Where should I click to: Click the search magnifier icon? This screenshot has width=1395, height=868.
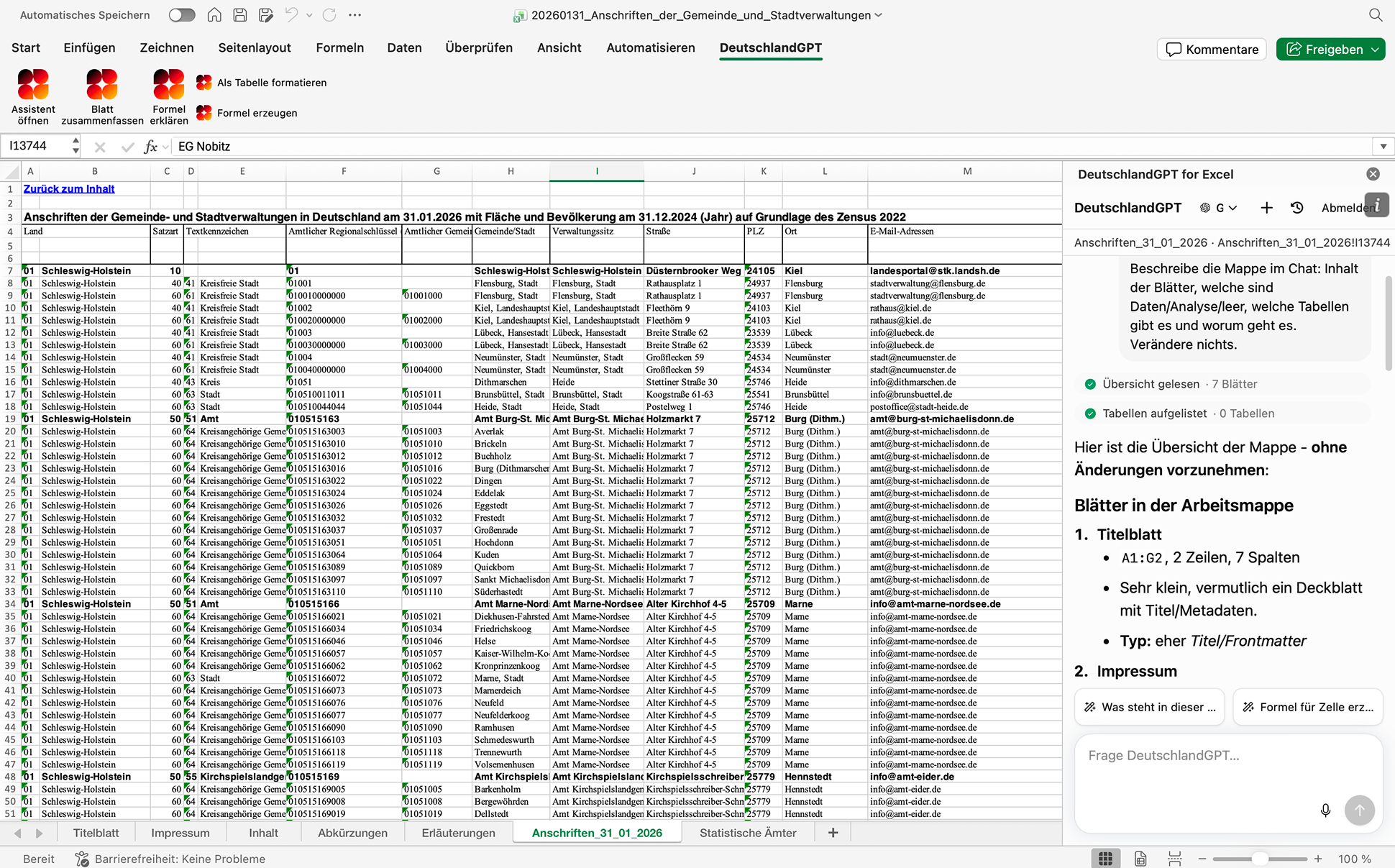click(1376, 15)
